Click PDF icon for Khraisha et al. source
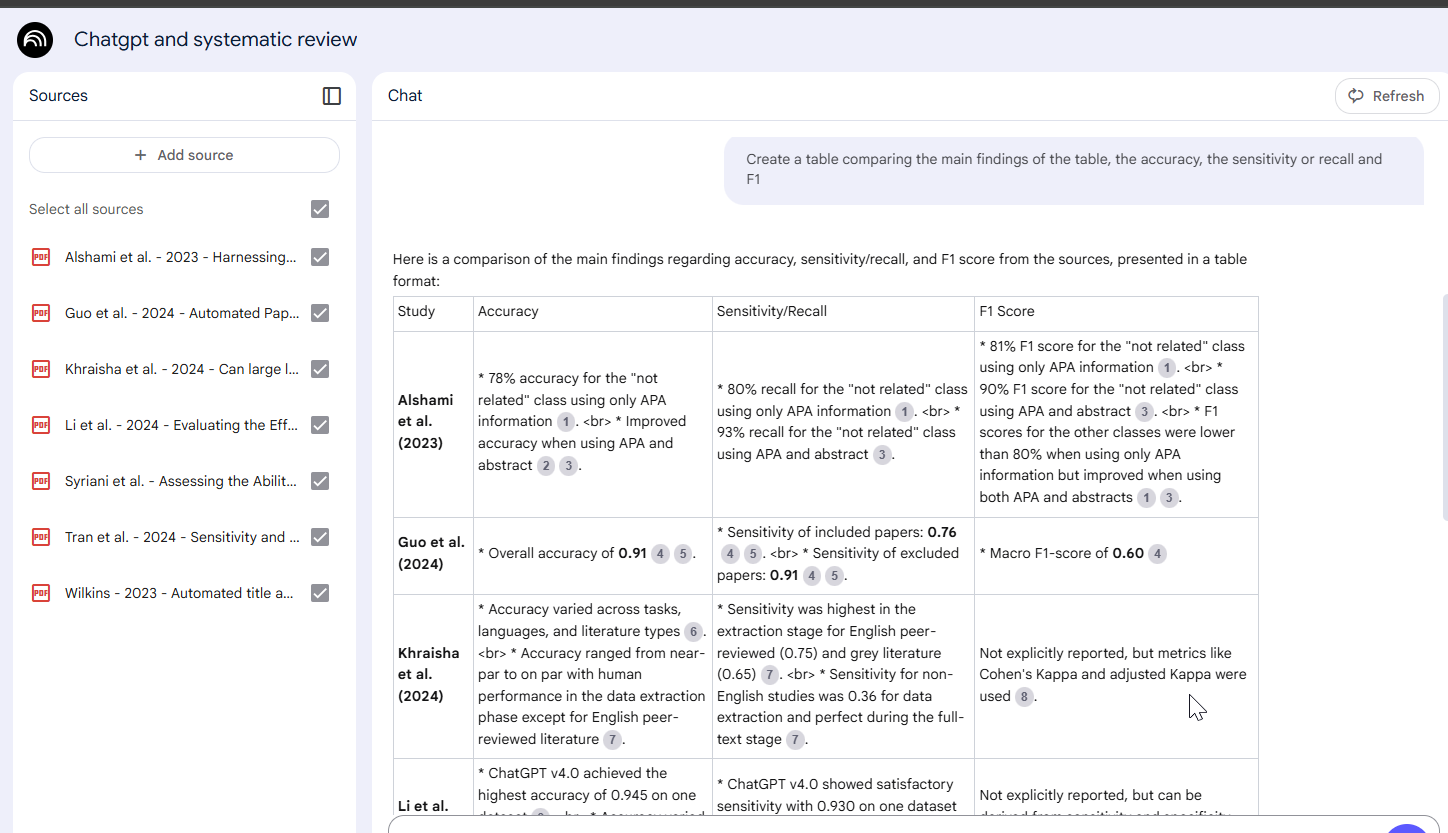Viewport: 1448px width, 833px height. 41,369
